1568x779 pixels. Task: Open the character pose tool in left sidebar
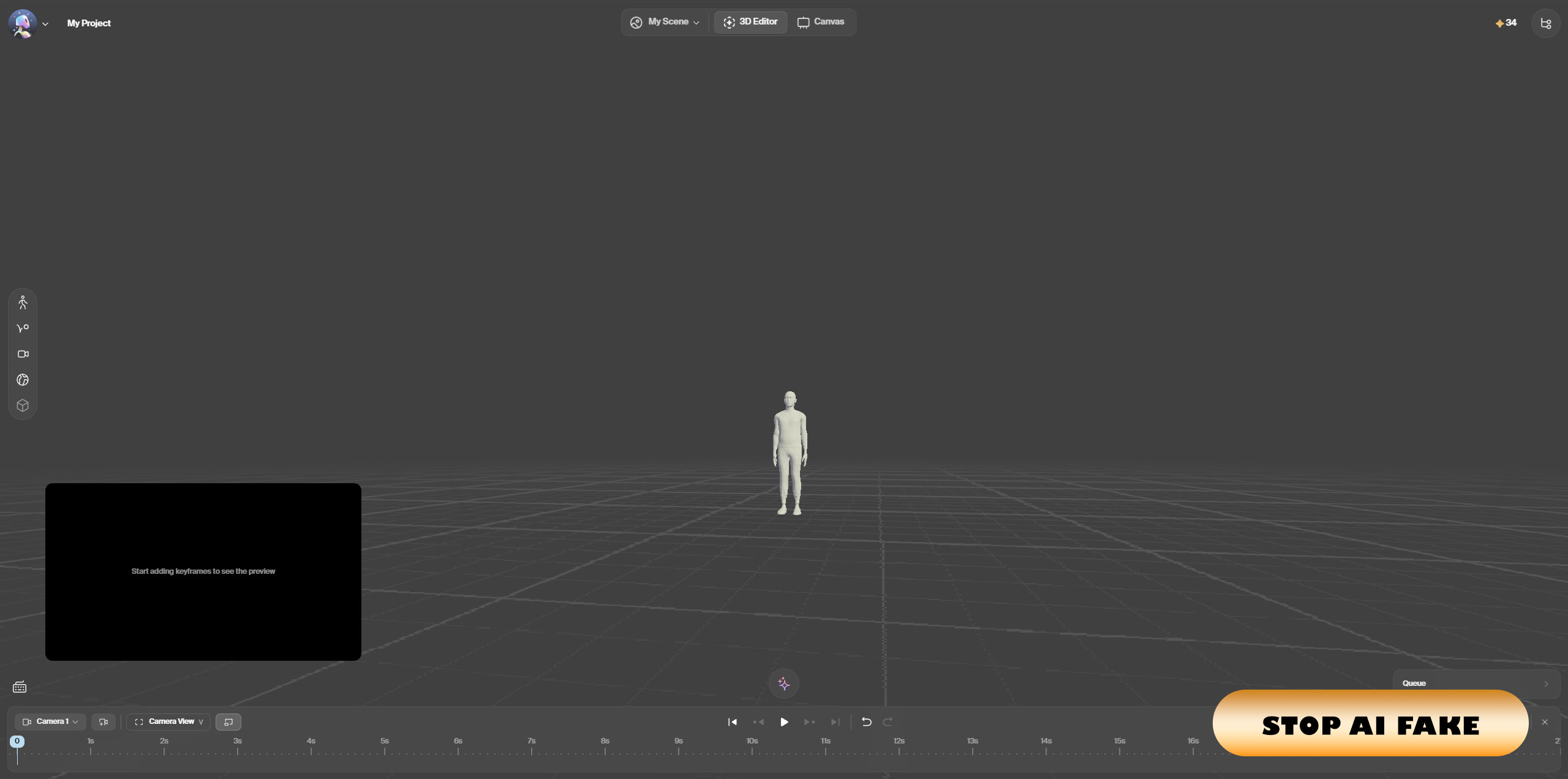(x=23, y=303)
